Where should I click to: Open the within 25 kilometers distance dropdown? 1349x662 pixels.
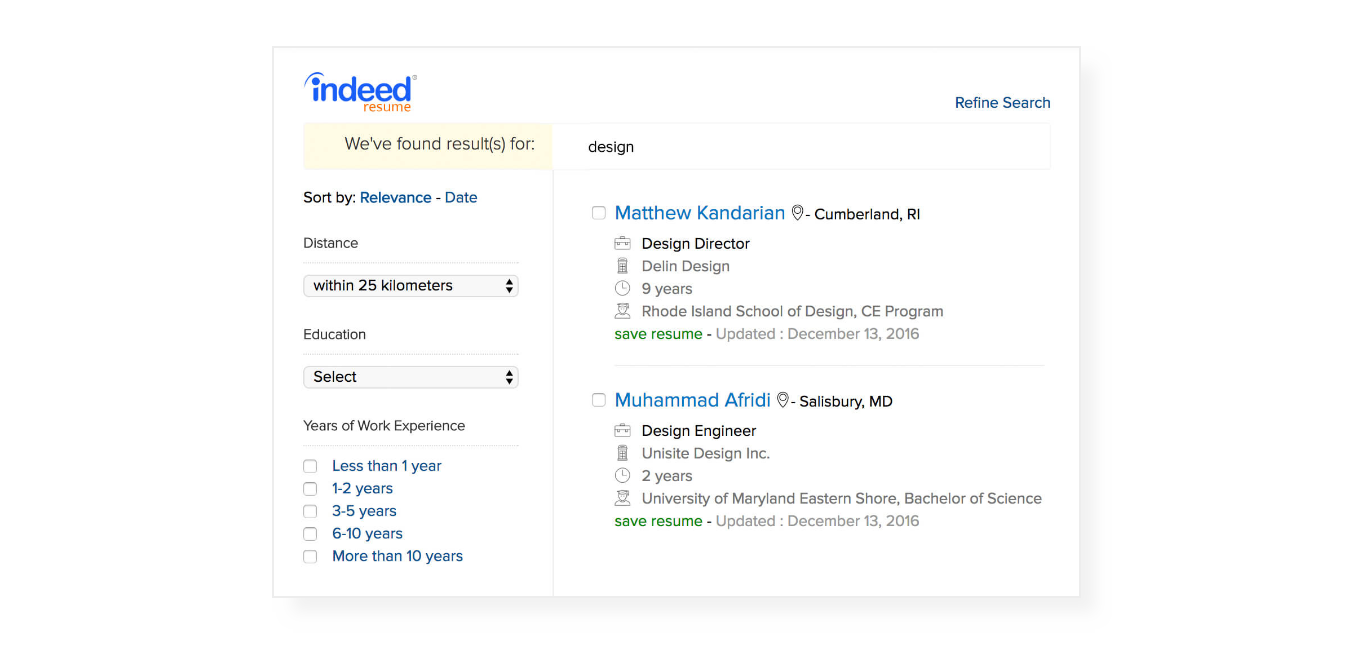click(411, 286)
